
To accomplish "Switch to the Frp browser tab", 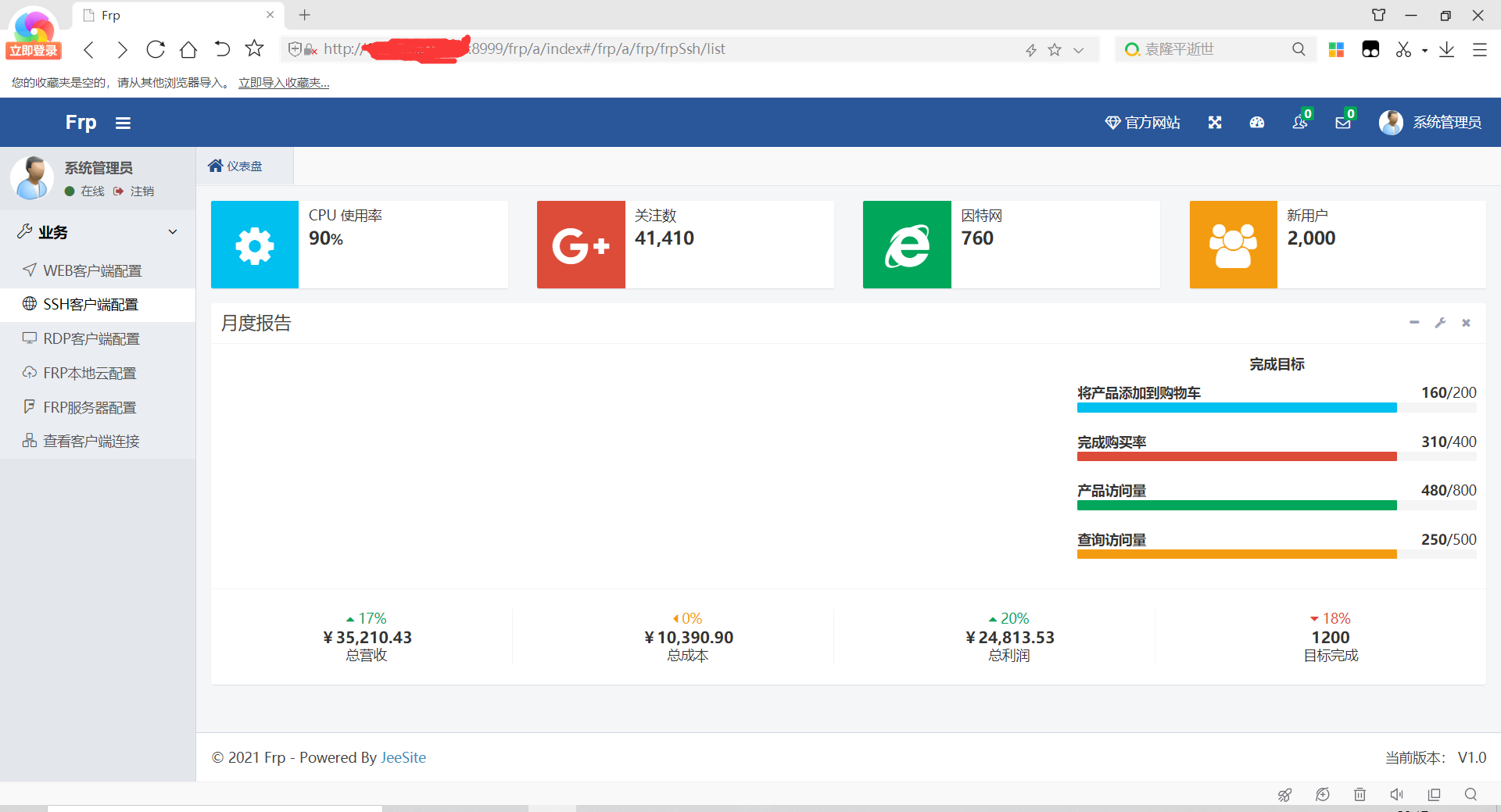I will pos(156,15).
